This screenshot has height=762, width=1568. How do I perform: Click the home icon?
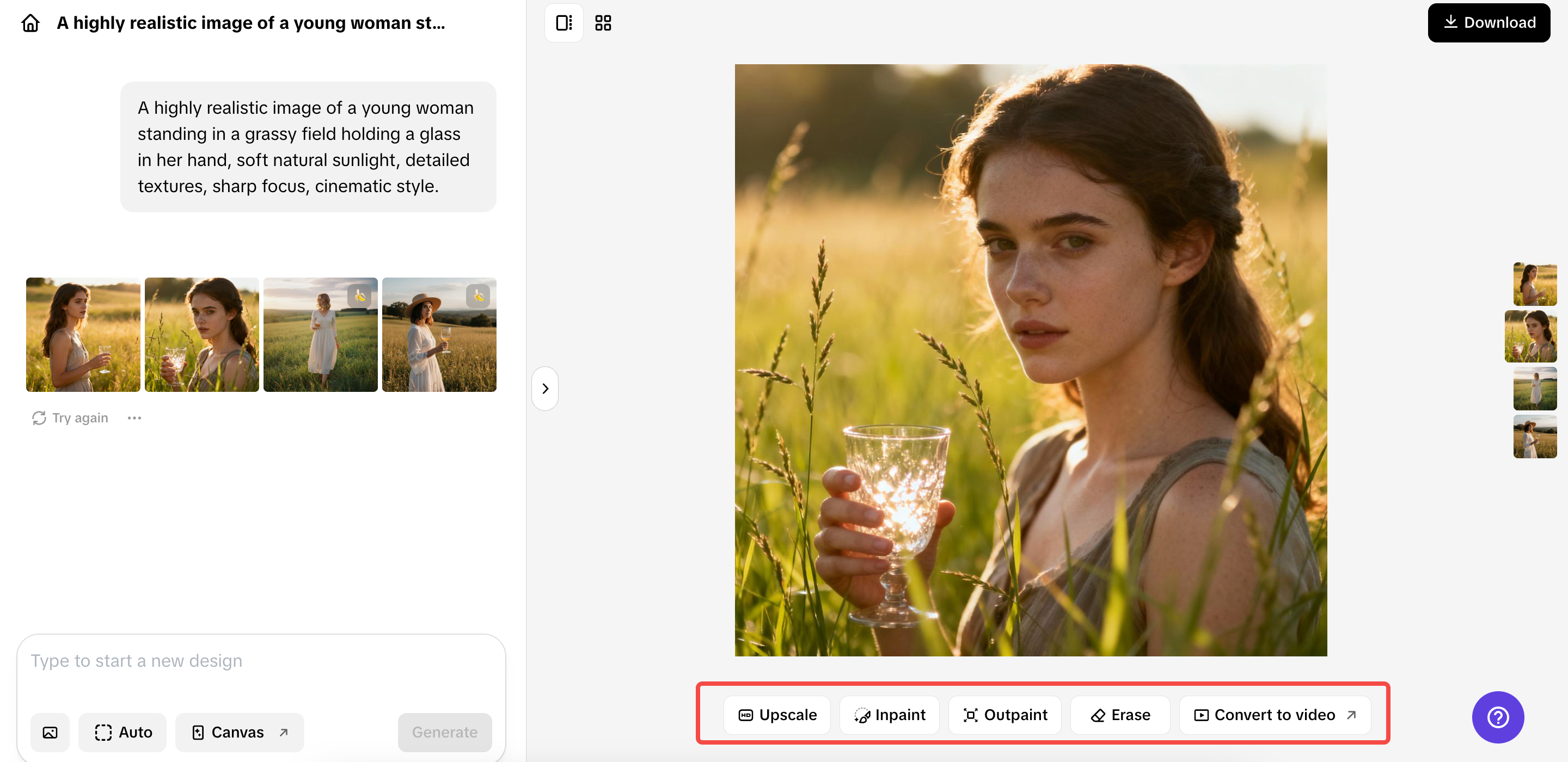[30, 23]
